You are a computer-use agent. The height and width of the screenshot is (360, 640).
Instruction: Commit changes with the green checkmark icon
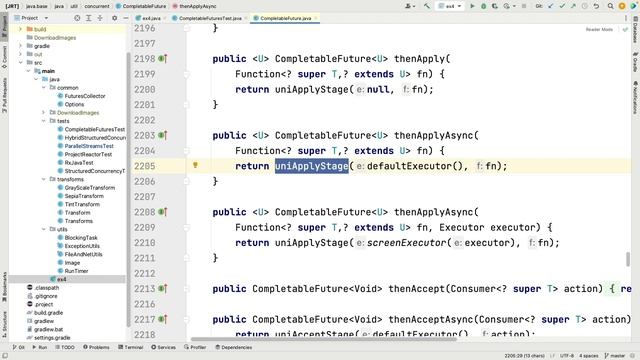tap(562, 6)
